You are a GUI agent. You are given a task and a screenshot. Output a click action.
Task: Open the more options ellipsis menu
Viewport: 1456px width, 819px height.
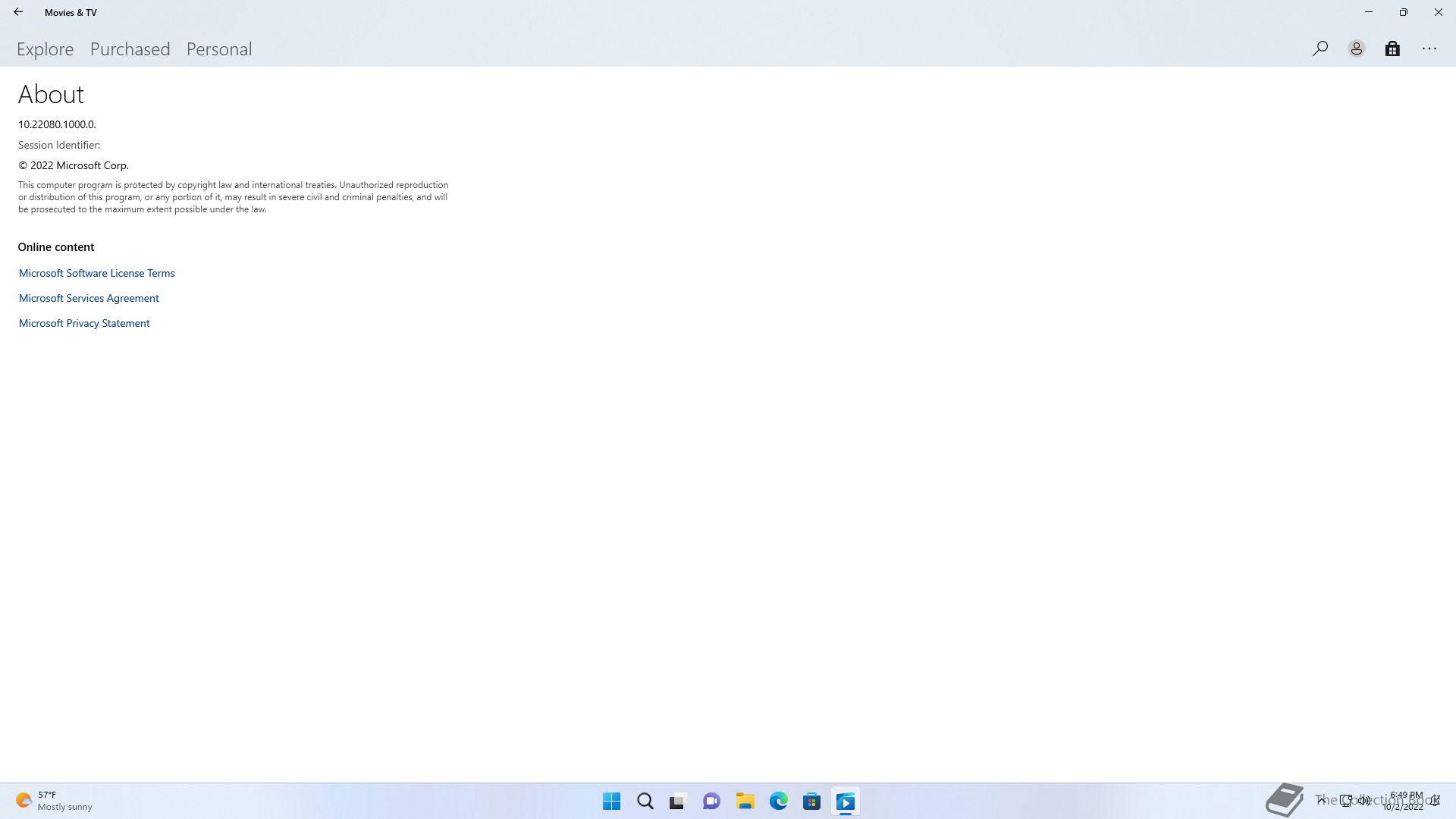pos(1429,49)
